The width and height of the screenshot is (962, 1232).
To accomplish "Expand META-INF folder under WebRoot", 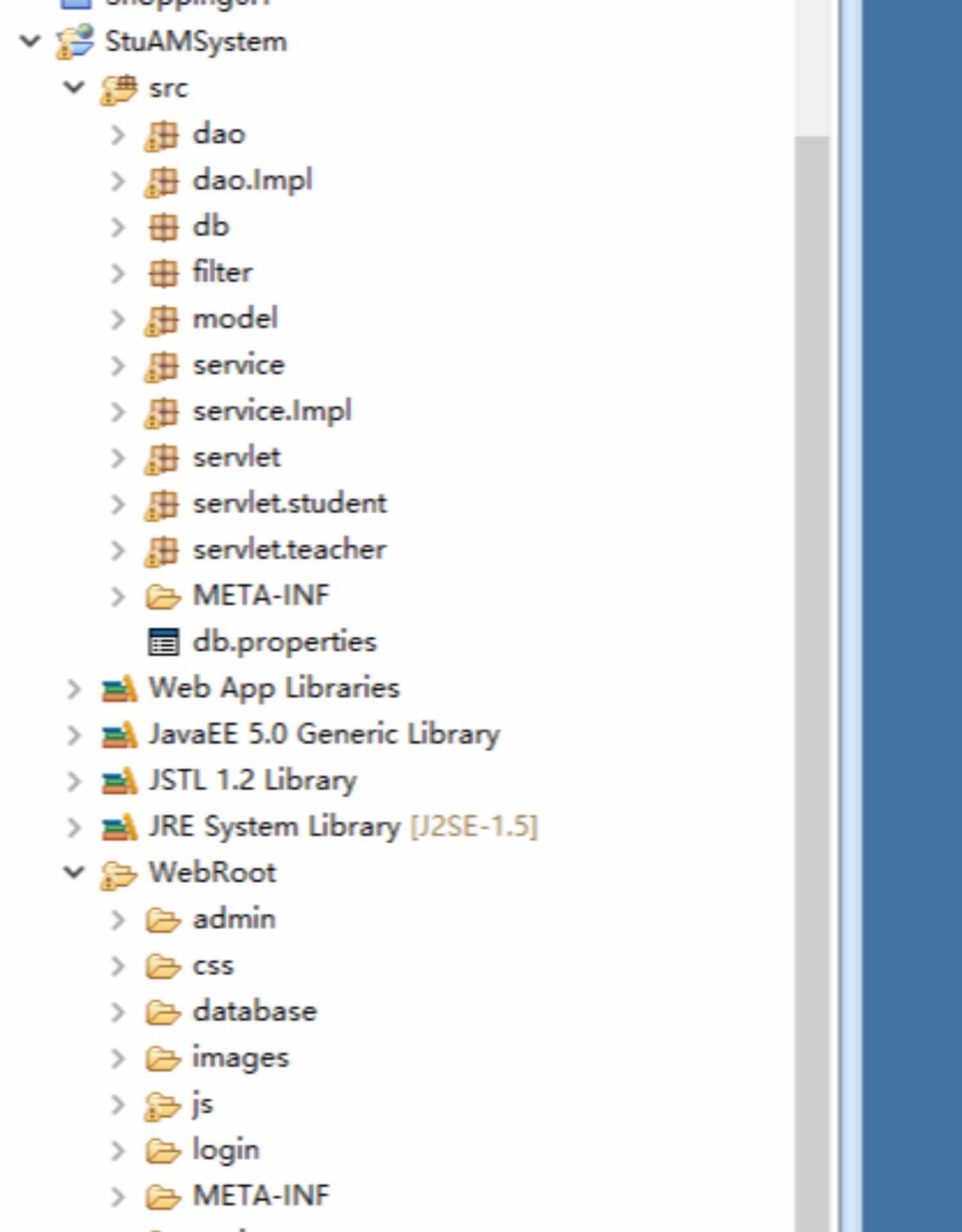I will point(118,1197).
